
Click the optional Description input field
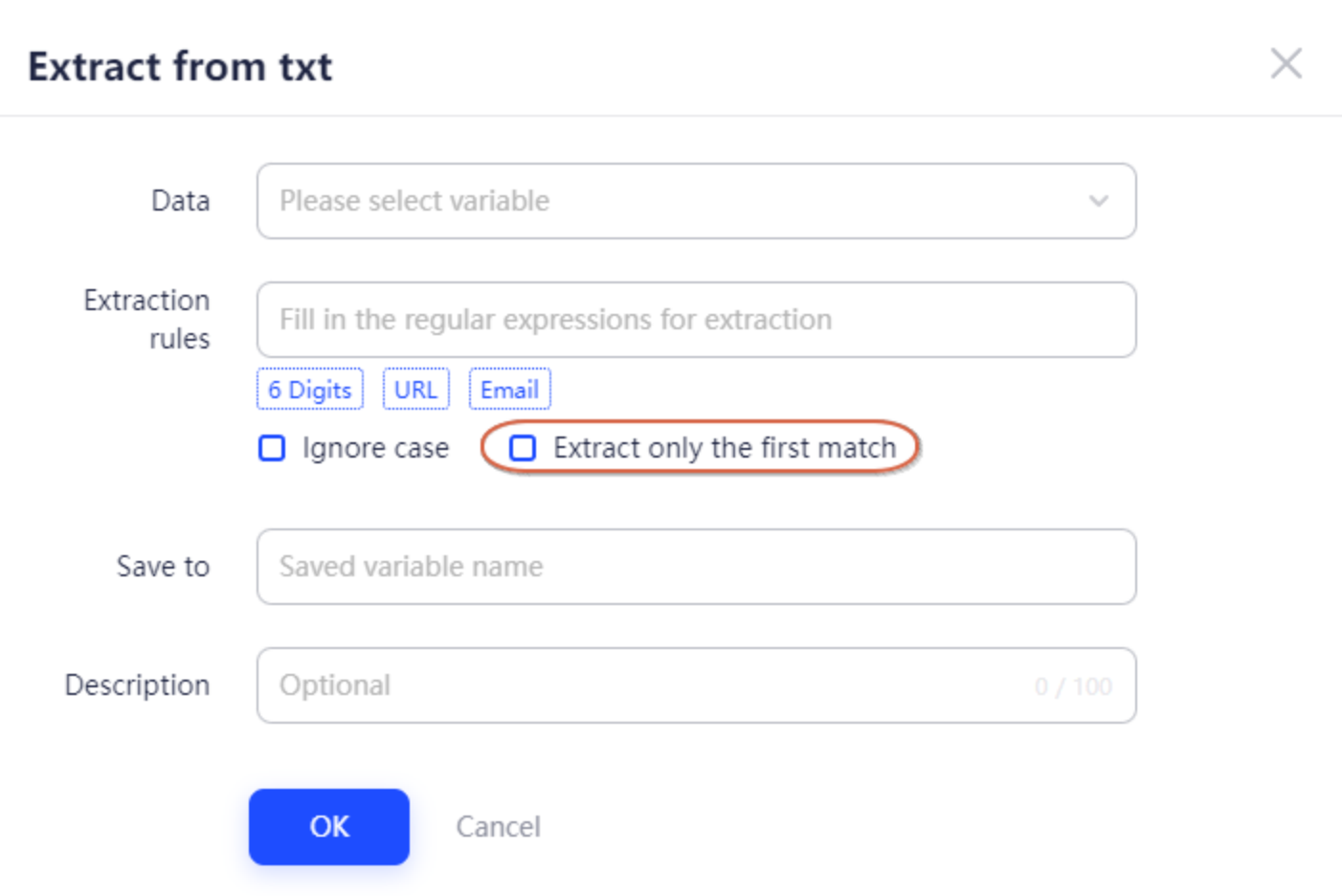(x=696, y=685)
